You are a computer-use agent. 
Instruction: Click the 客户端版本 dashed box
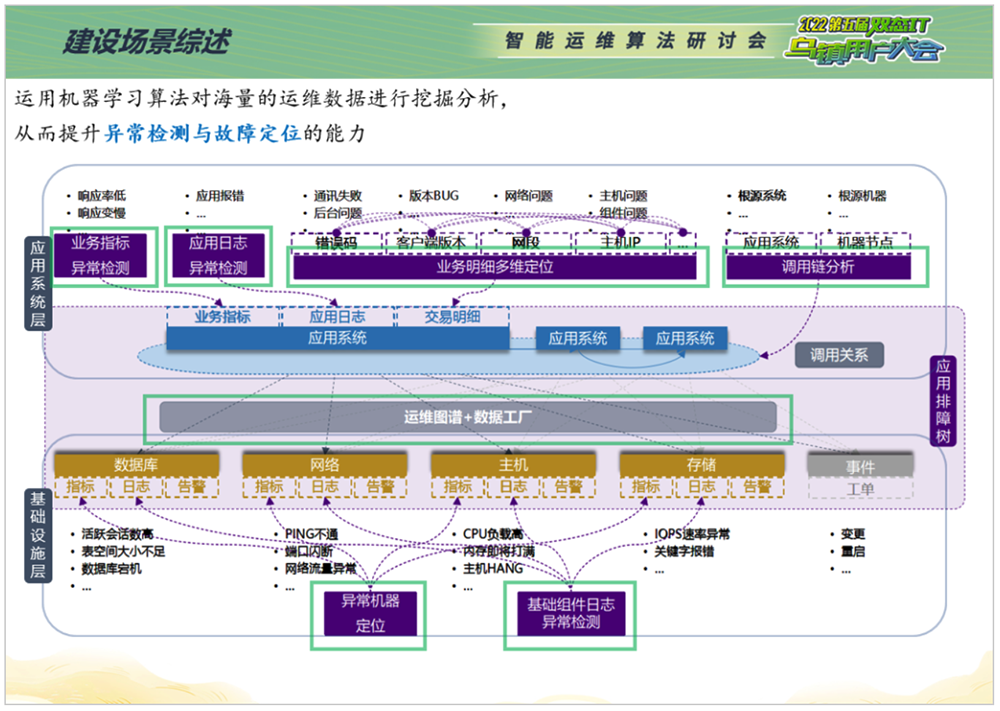pos(430,242)
